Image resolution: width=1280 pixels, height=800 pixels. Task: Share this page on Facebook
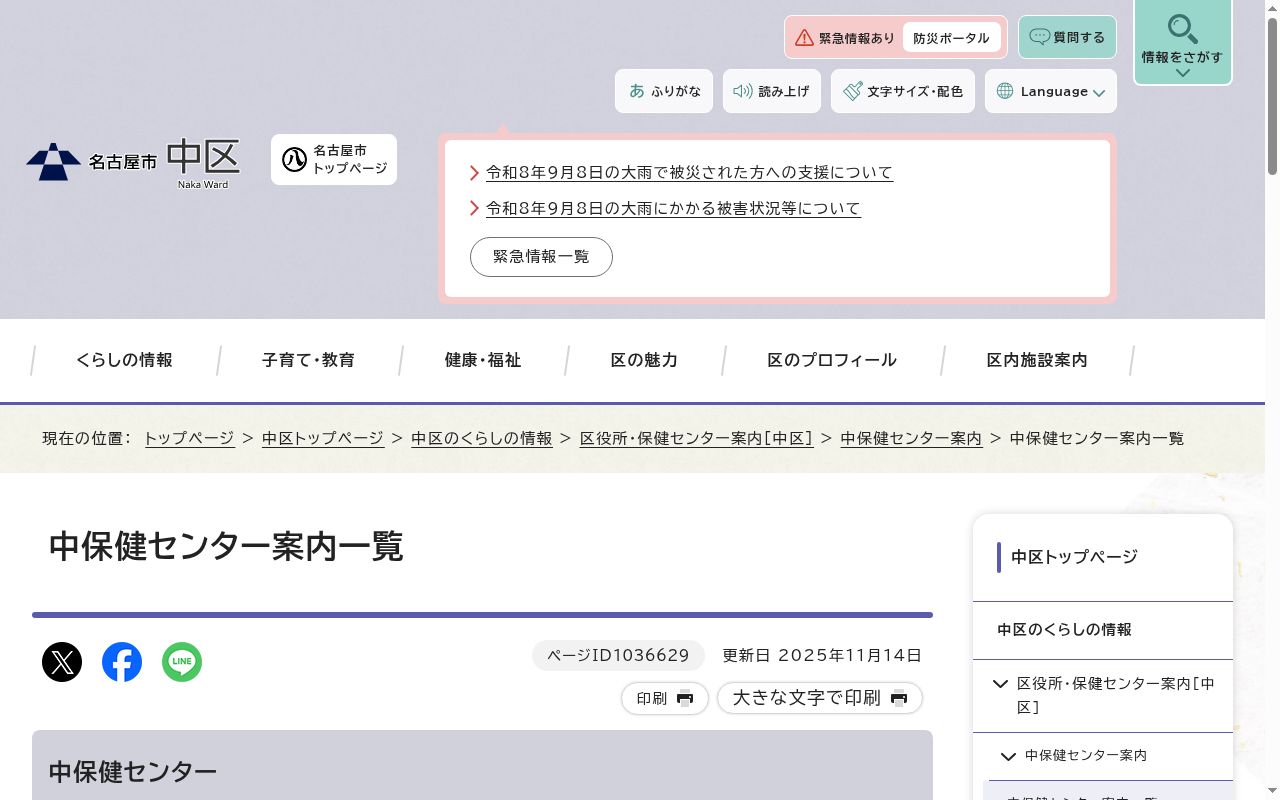[x=122, y=662]
